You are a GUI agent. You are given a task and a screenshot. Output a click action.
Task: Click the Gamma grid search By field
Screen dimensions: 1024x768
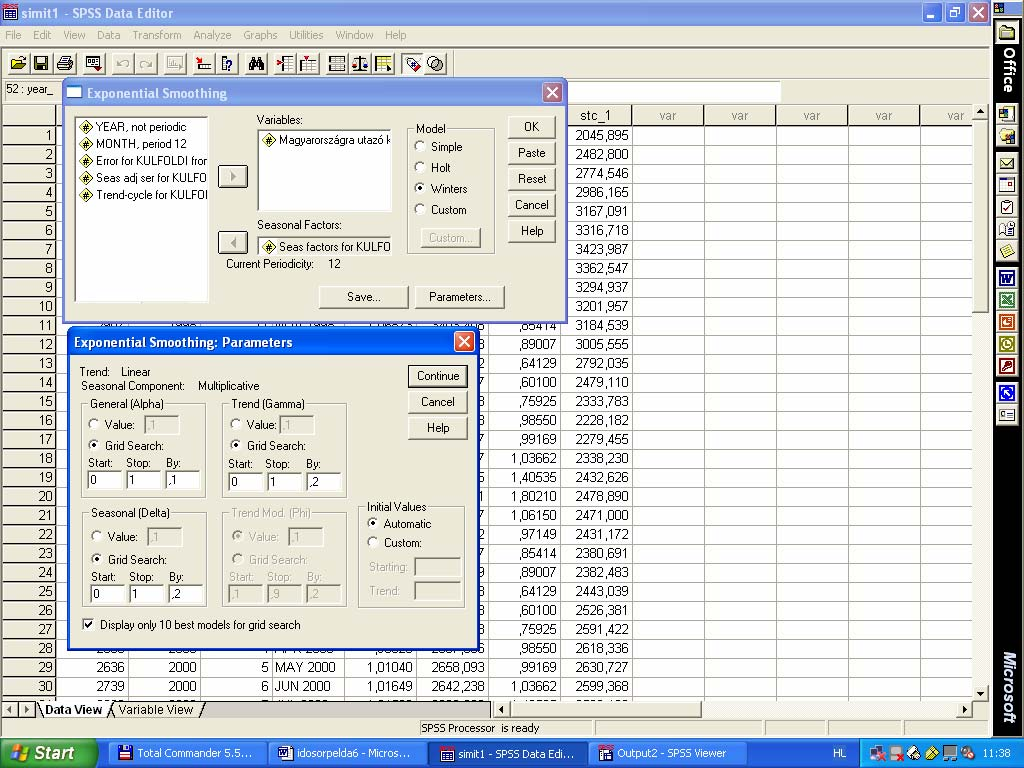[324, 481]
